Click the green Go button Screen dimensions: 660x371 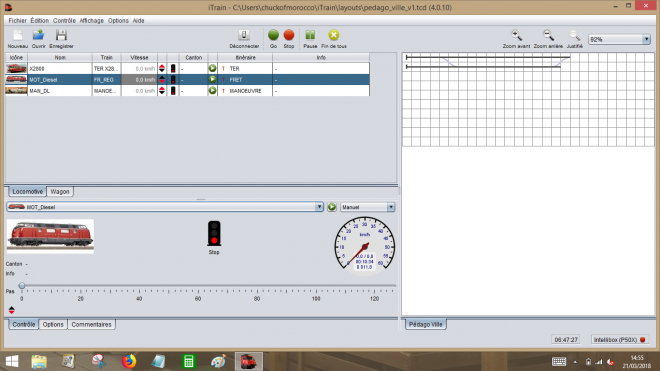pos(273,35)
